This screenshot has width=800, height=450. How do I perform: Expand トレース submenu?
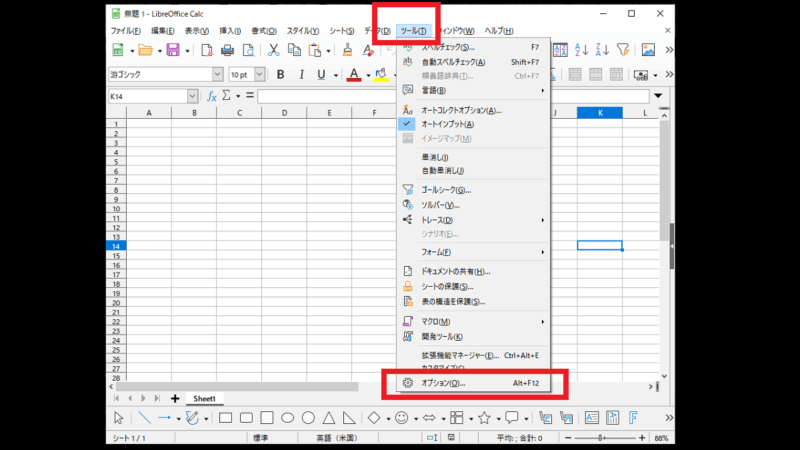(x=473, y=220)
